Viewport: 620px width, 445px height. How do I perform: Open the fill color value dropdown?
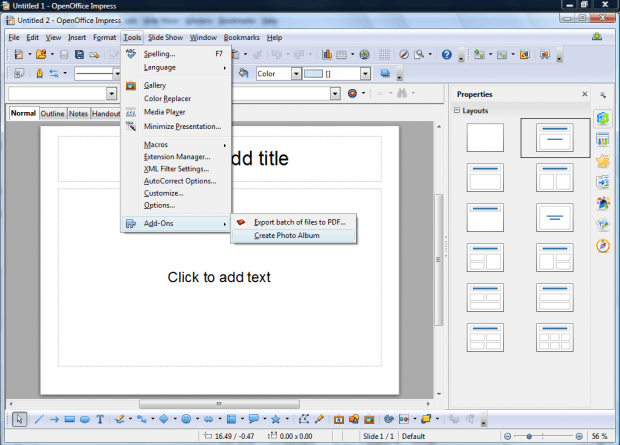pyautogui.click(x=365, y=74)
